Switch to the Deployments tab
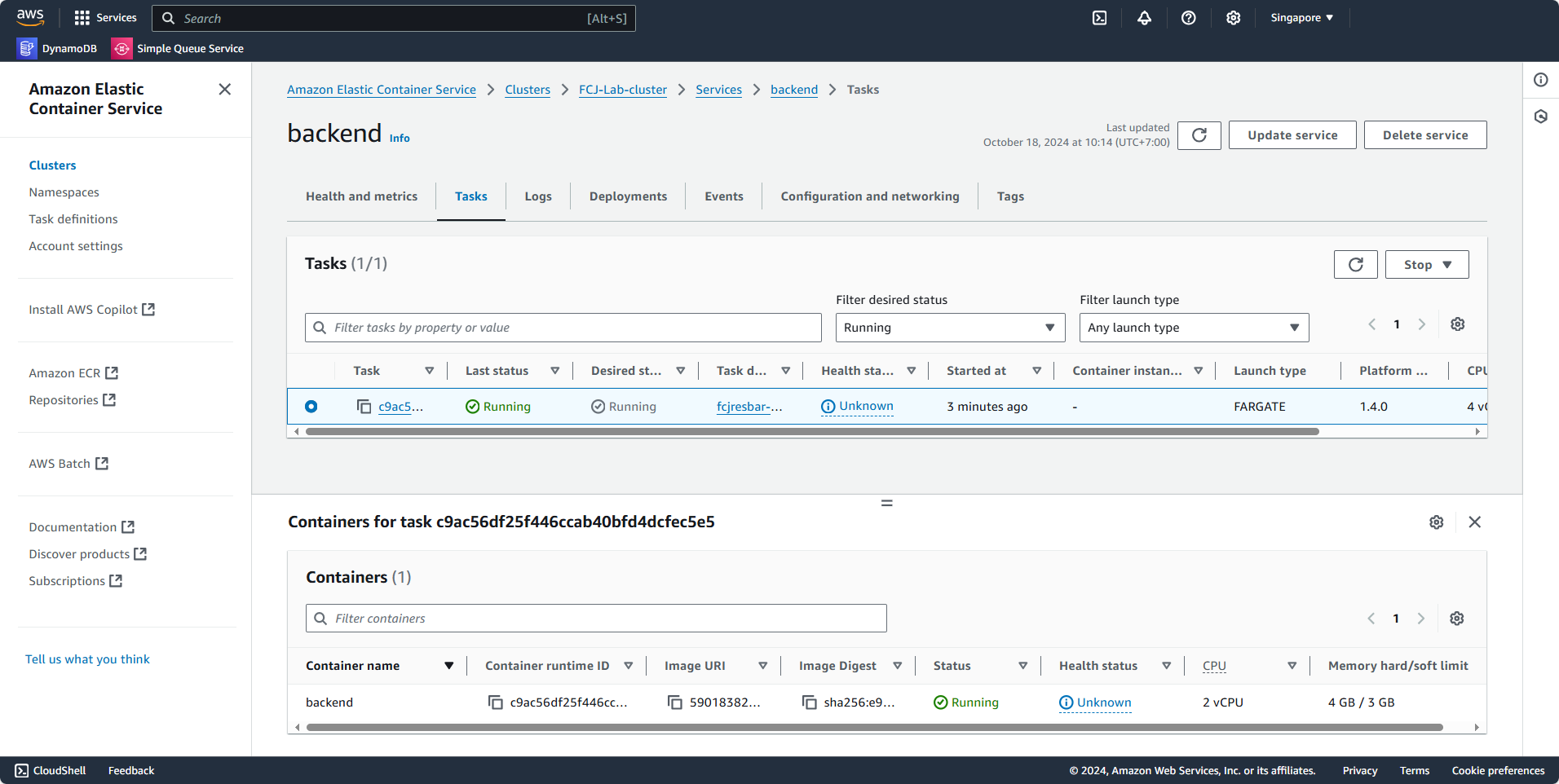The image size is (1559, 784). pyautogui.click(x=628, y=196)
